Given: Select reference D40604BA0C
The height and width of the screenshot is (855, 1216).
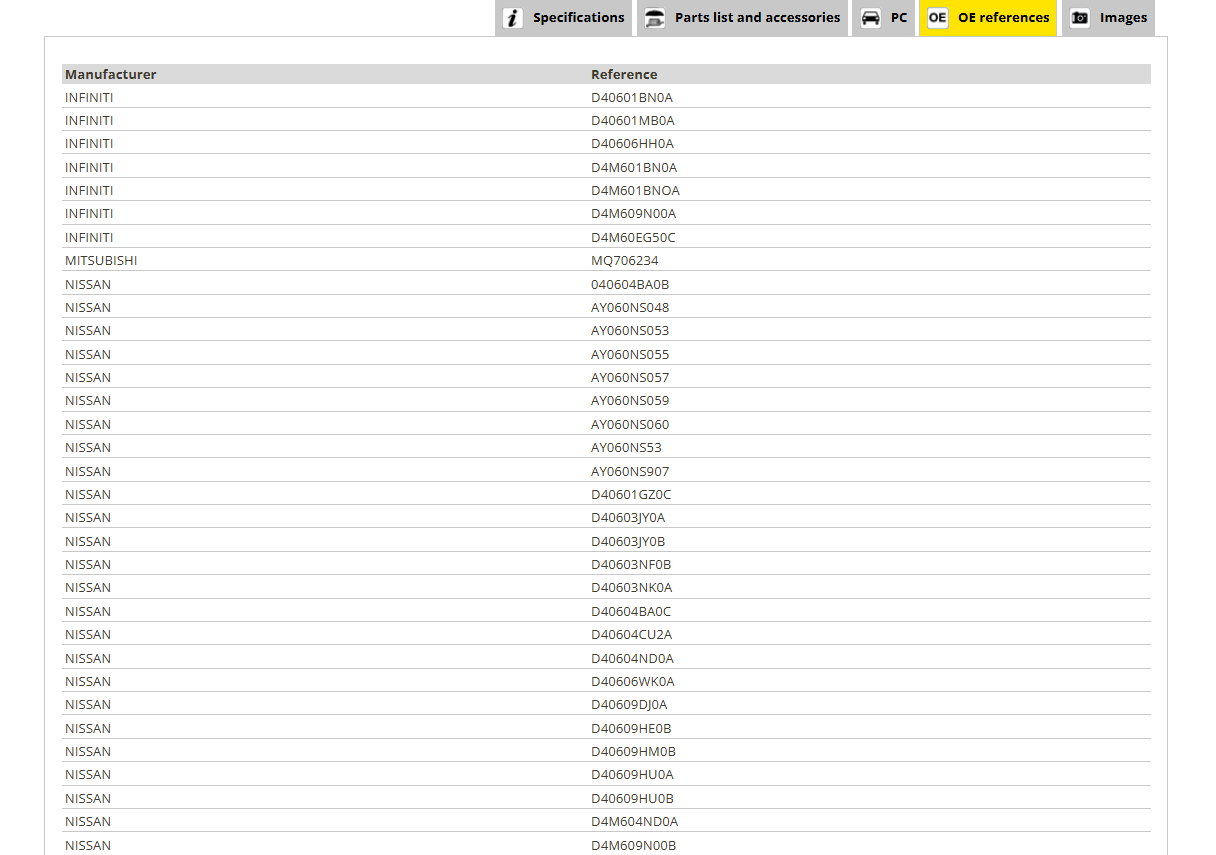Looking at the screenshot, I should 631,611.
